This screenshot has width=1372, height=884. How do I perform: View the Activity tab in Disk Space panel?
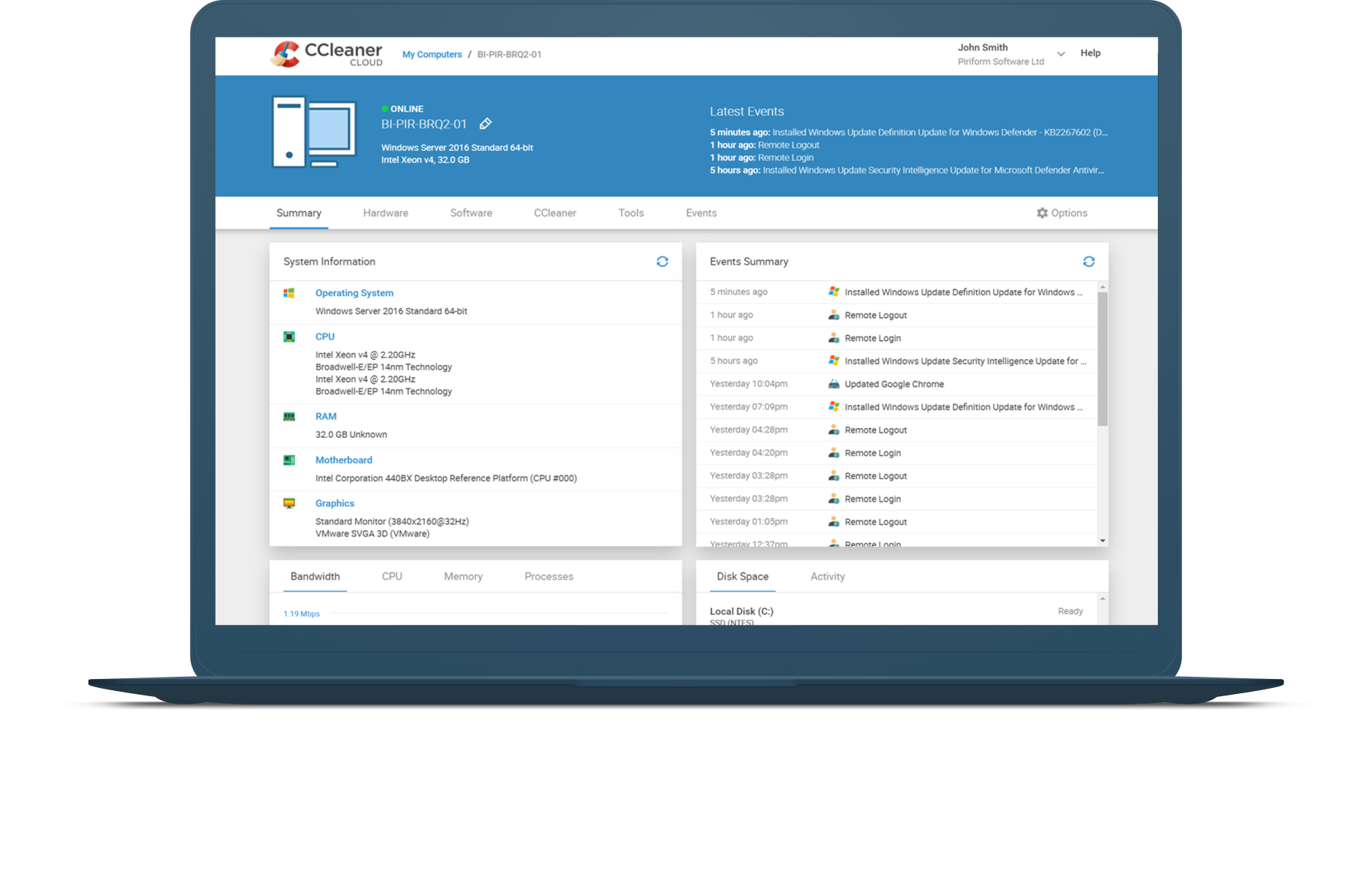[828, 576]
